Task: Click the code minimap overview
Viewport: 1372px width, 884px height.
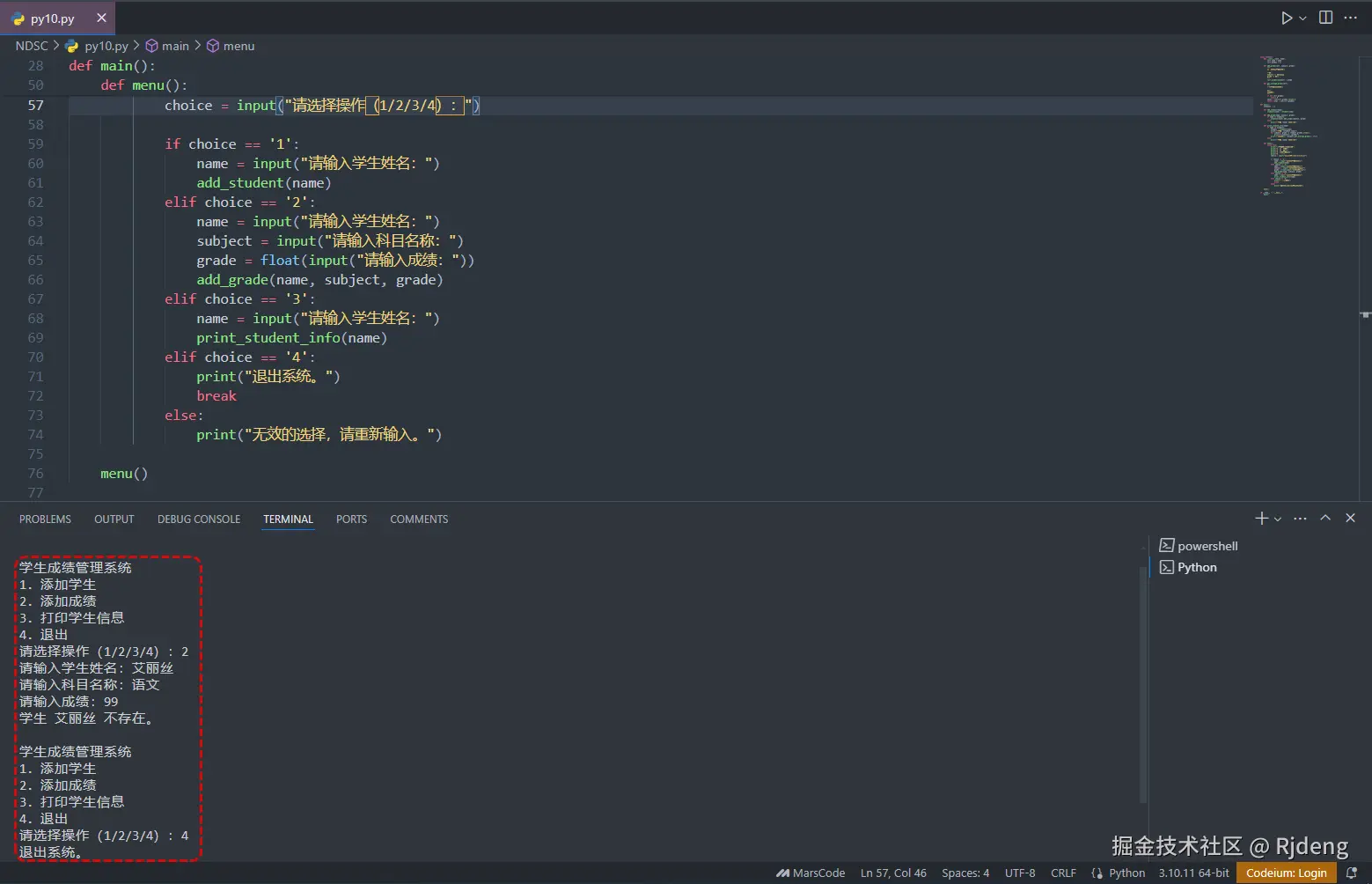Action: point(1285,123)
